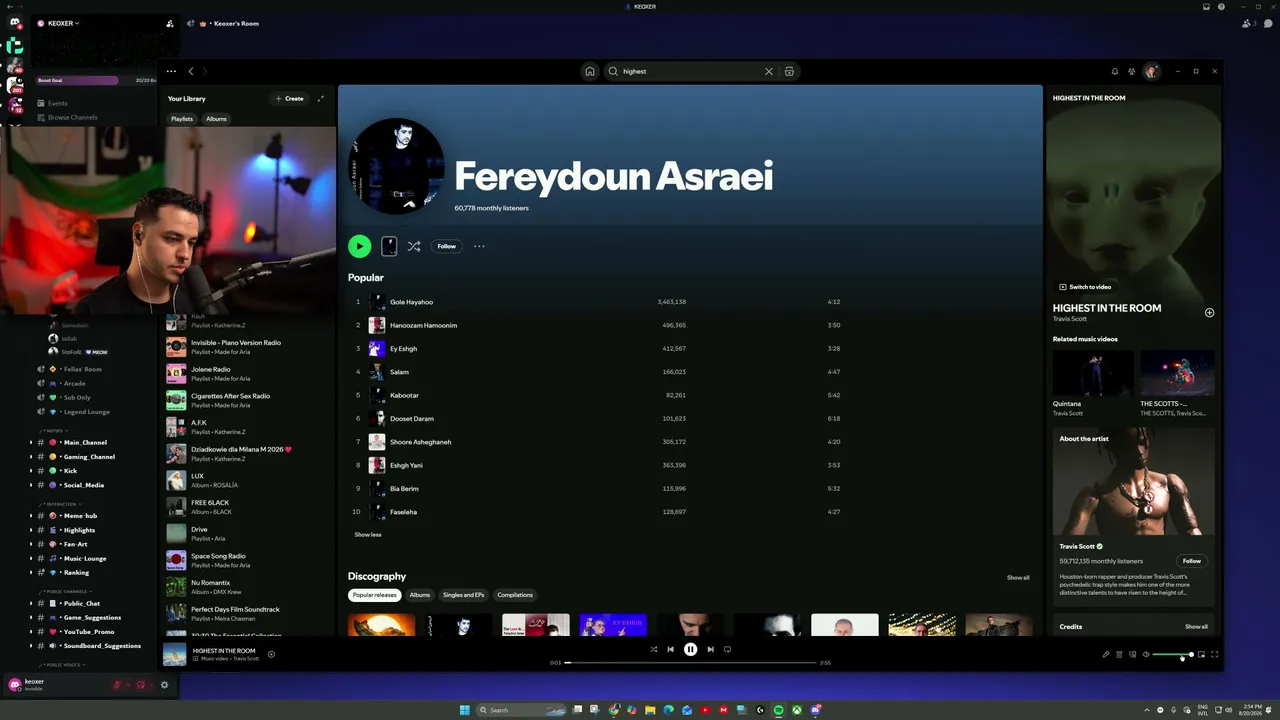The height and width of the screenshot is (720, 1280).
Task: Toggle Discord headphone deafen
Action: tap(140, 685)
